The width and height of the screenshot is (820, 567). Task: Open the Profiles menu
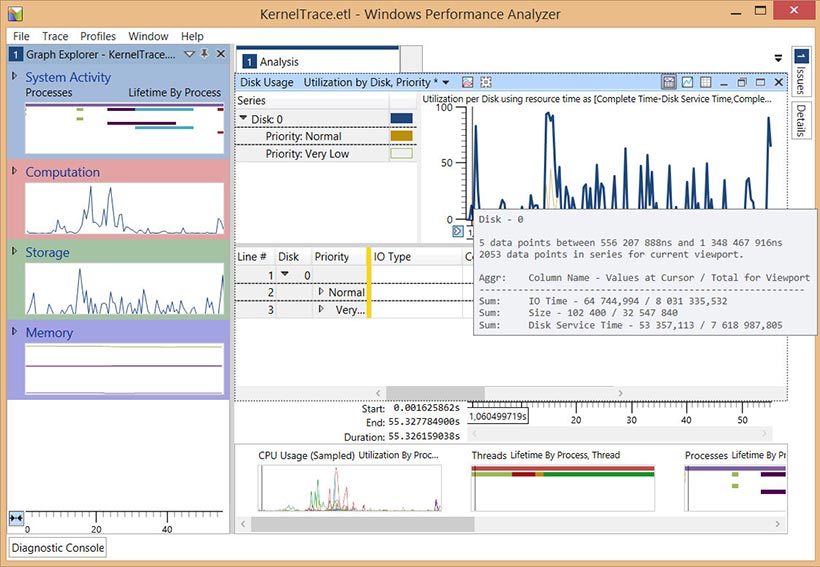(x=98, y=36)
